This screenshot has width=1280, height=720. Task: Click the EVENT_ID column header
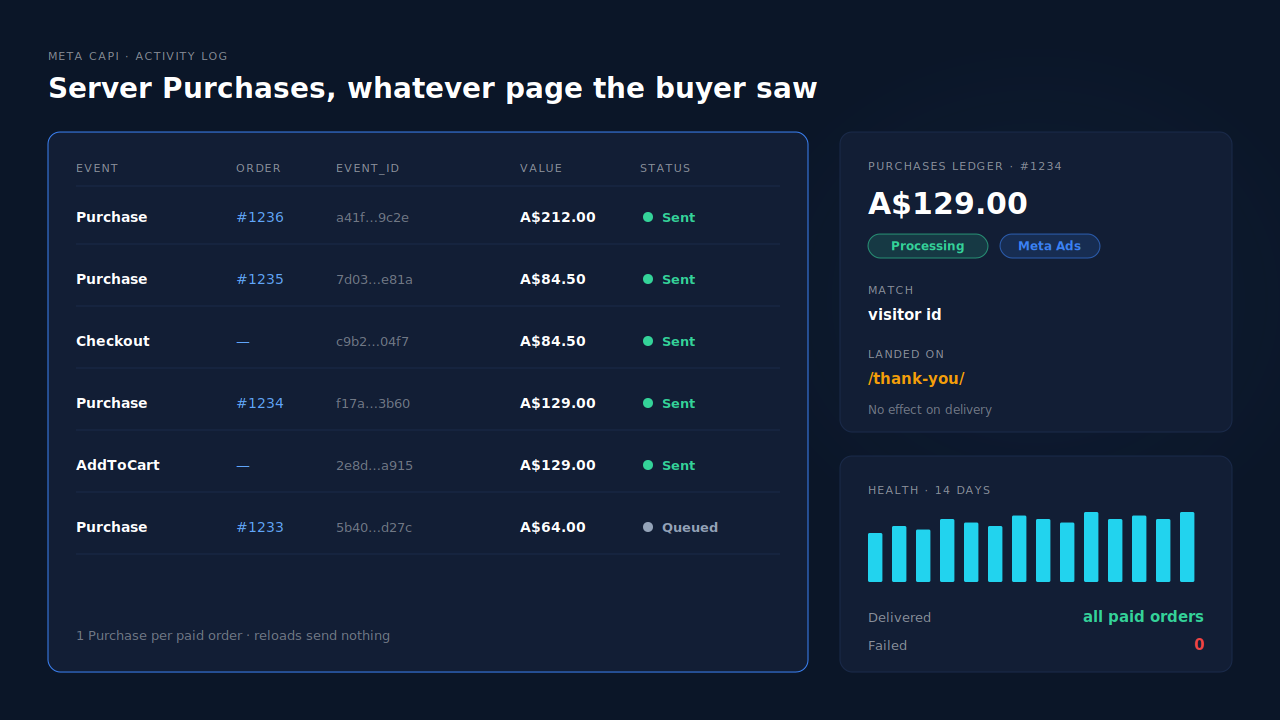click(x=368, y=168)
